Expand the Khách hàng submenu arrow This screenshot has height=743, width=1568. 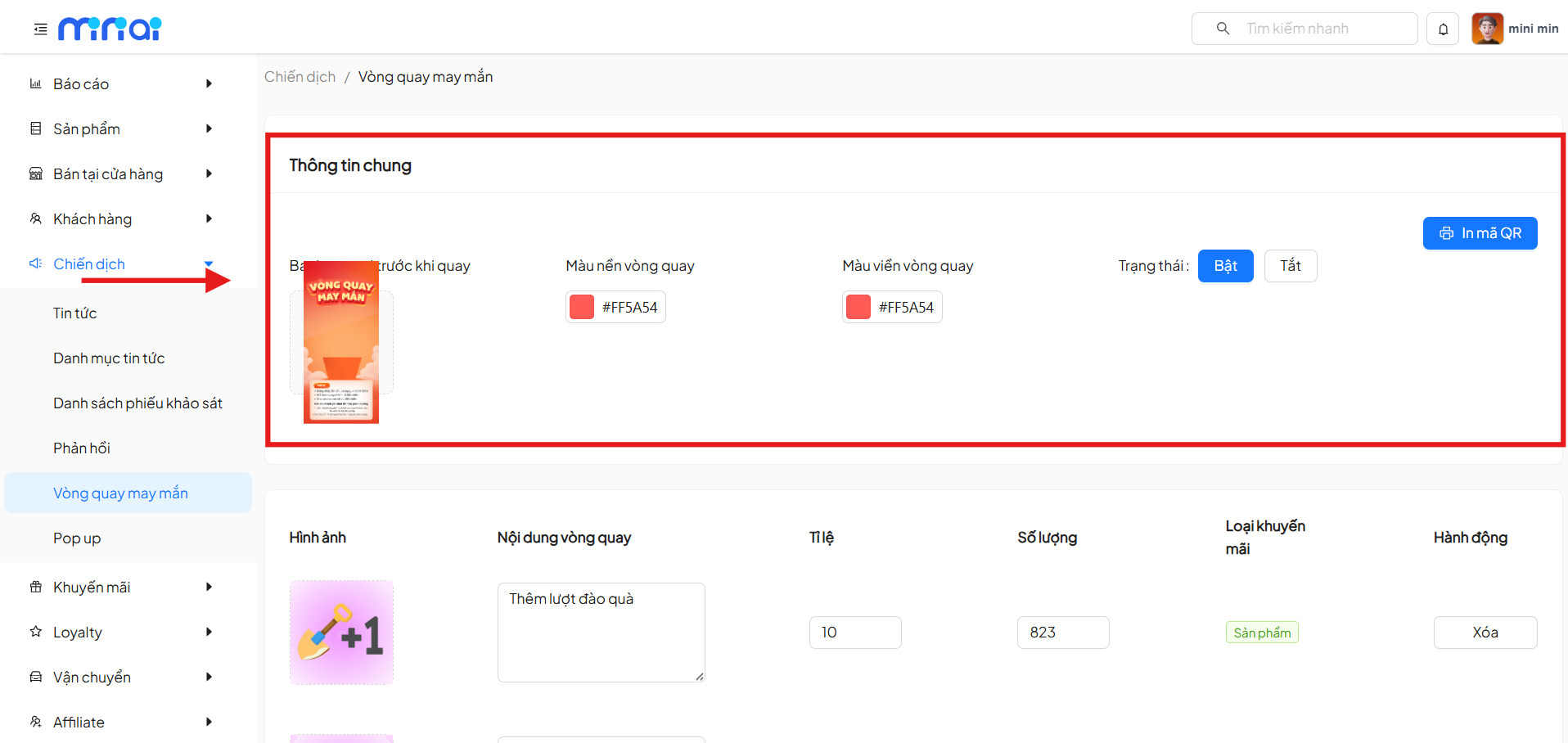point(209,218)
